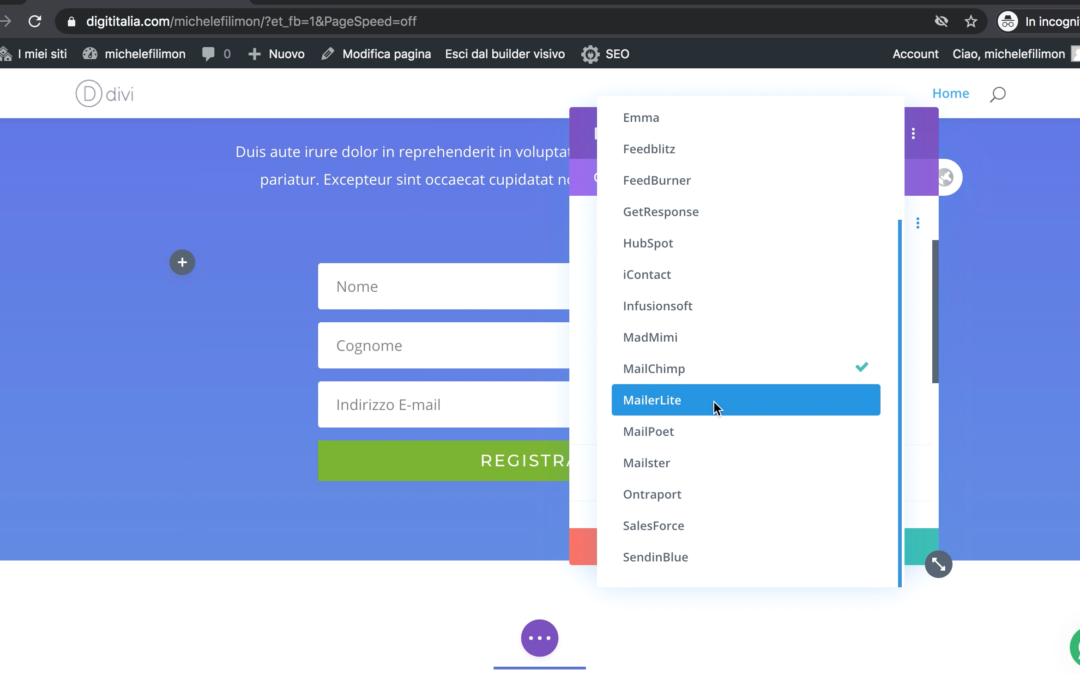Screen dimensions: 1080x675
Task: Select the checked MailChimp option
Action: 746,368
